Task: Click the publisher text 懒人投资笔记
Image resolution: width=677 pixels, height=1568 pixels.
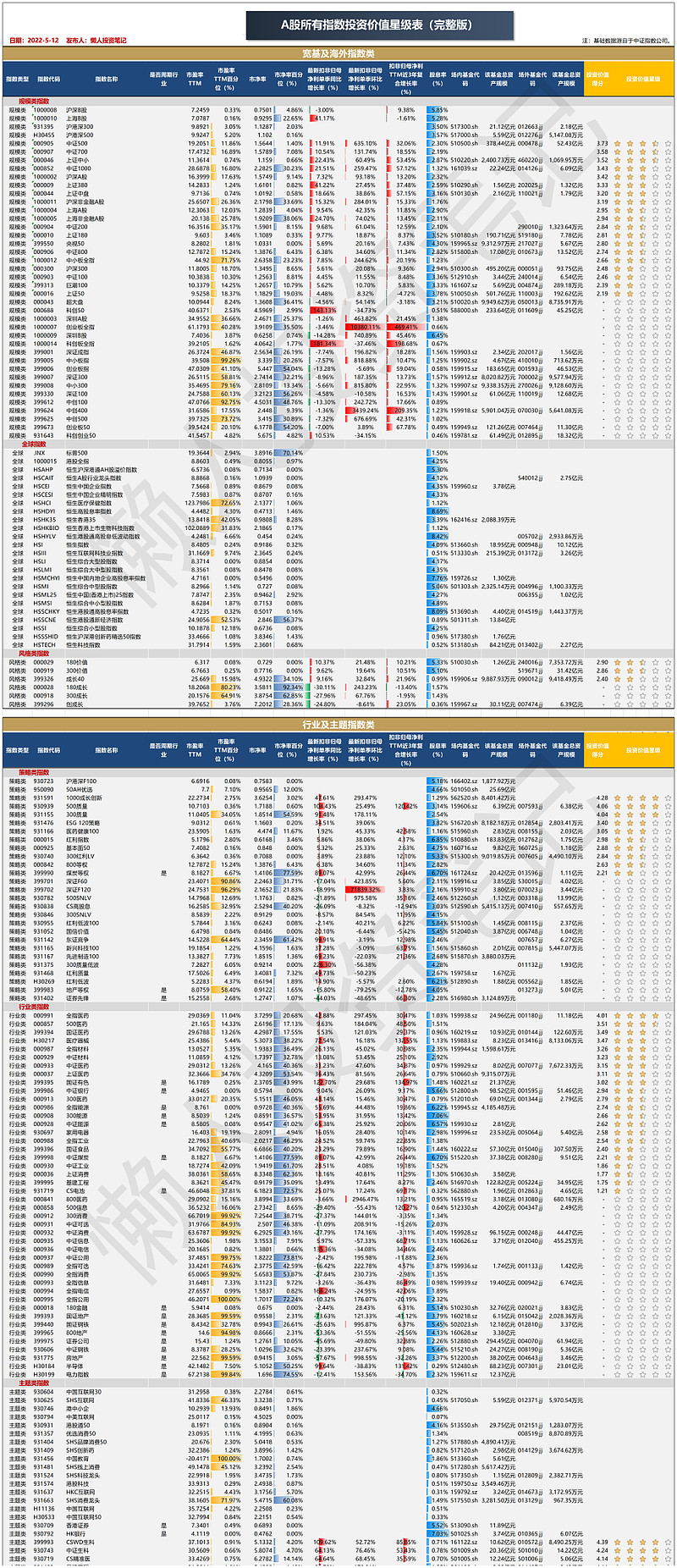Action: pos(108,41)
